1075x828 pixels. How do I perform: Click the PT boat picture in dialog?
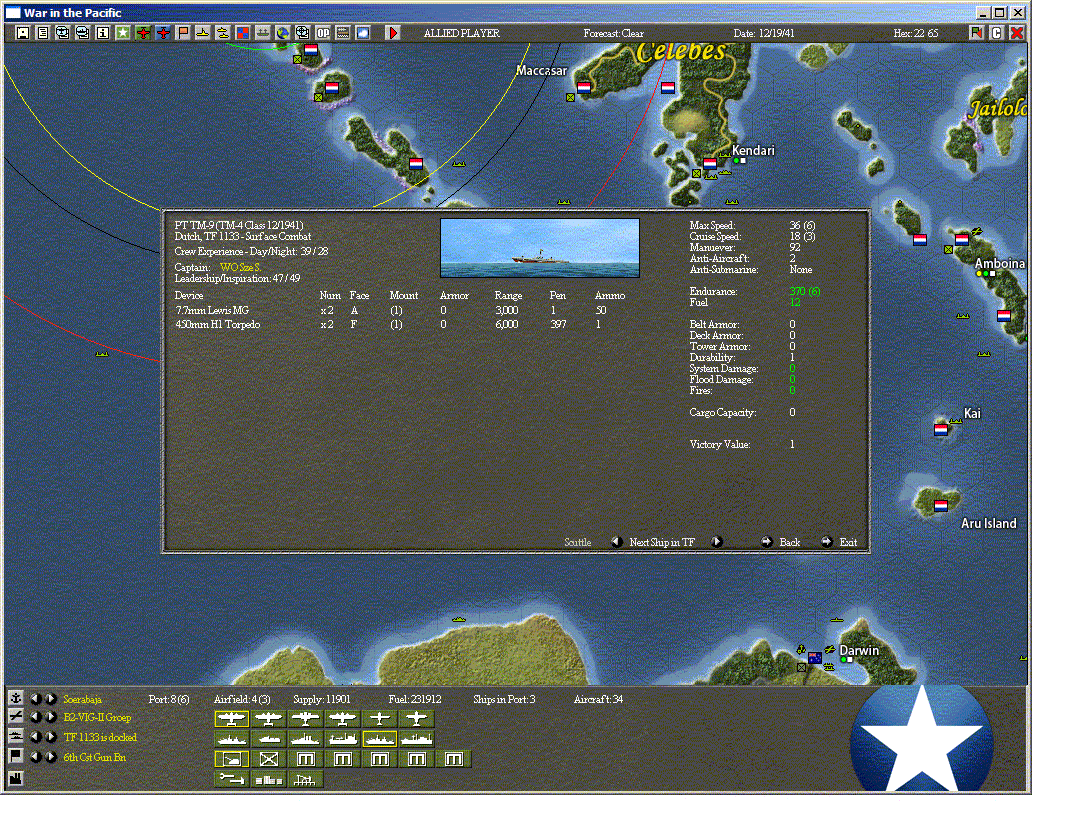(540, 248)
